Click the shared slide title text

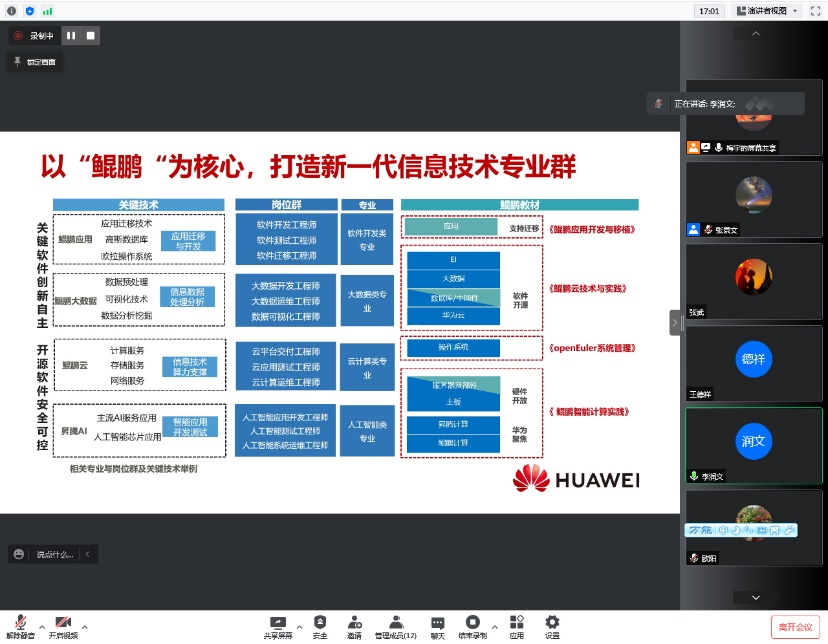(309, 166)
